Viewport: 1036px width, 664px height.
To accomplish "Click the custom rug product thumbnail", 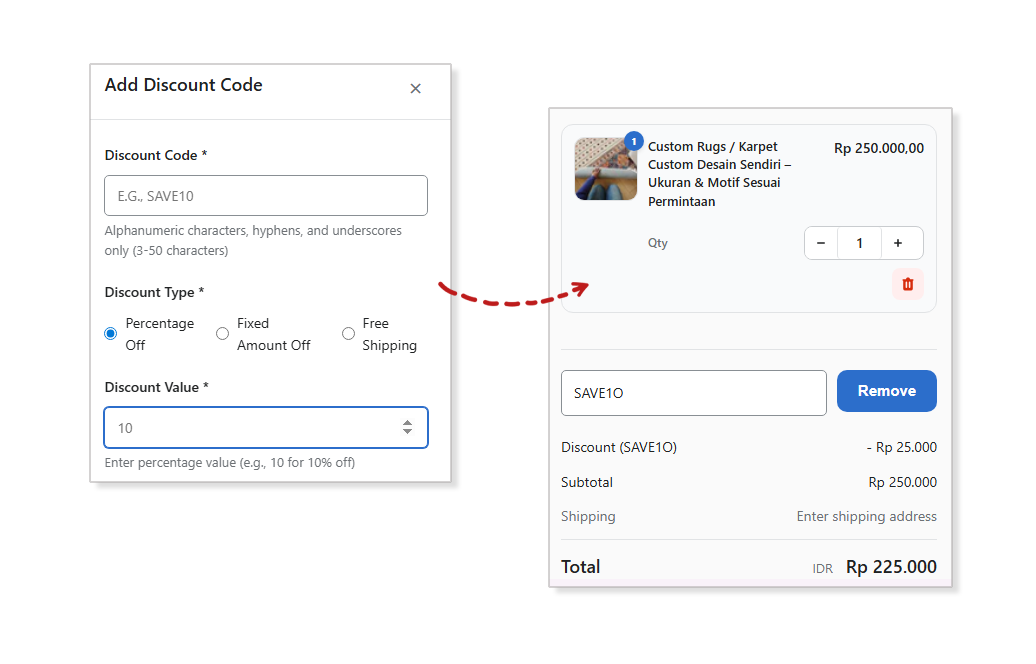I will click(604, 170).
